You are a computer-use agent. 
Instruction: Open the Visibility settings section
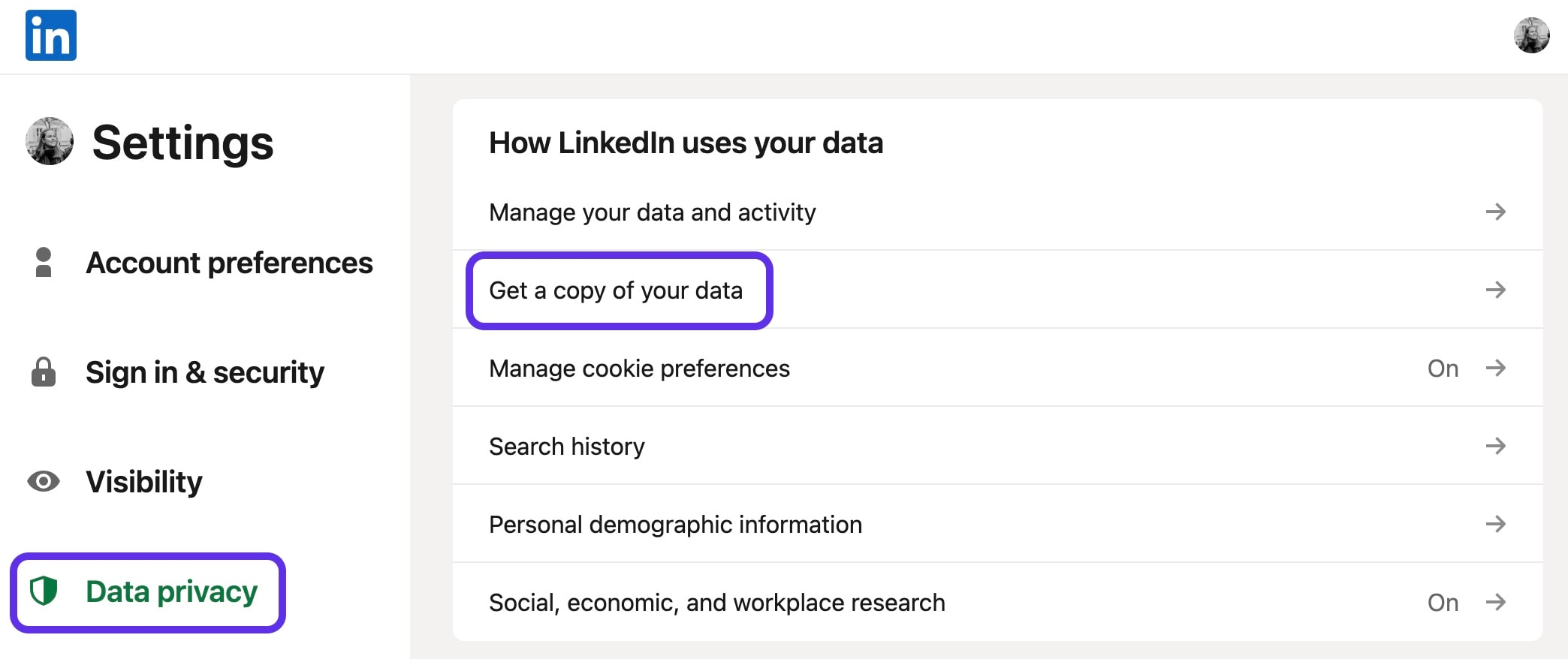pyautogui.click(x=144, y=482)
